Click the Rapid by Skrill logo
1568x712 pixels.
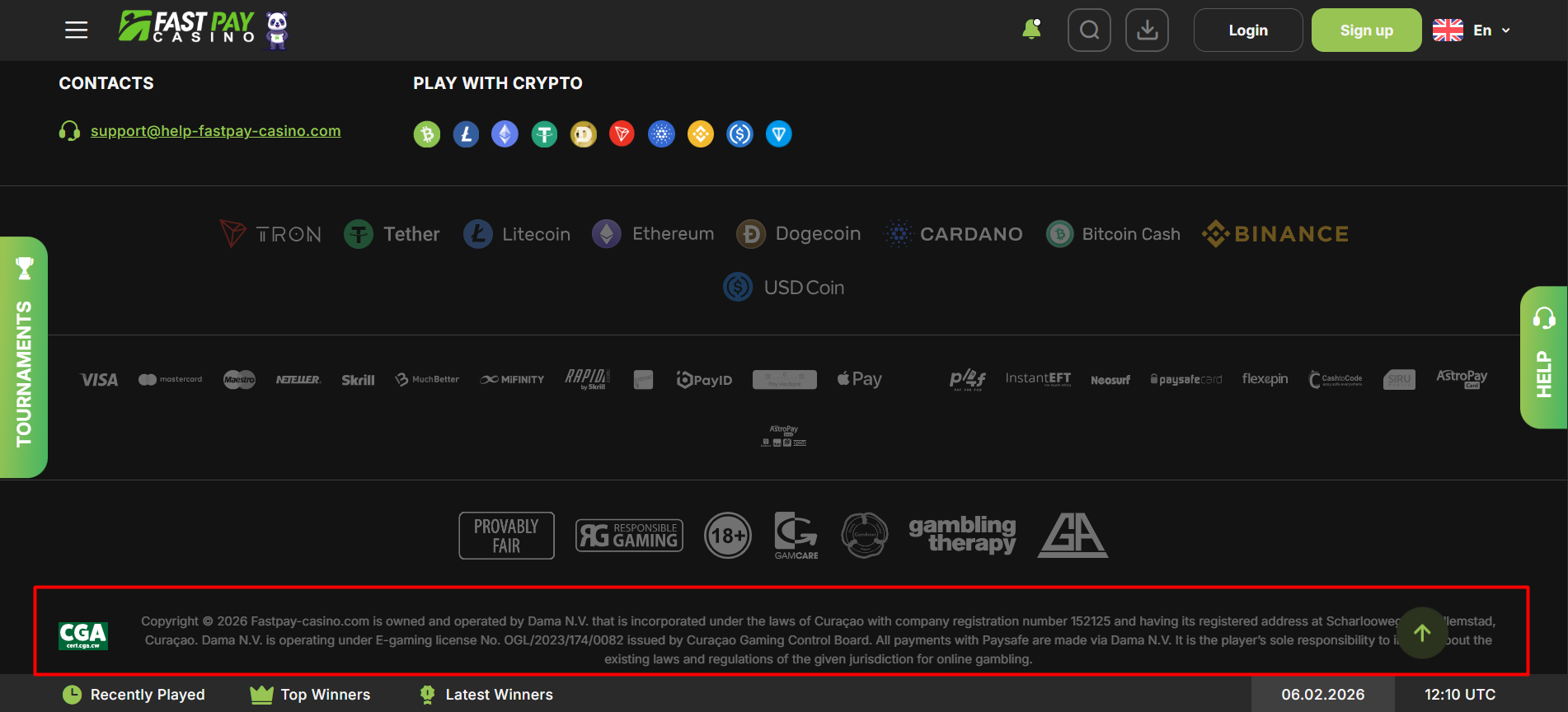click(x=587, y=379)
